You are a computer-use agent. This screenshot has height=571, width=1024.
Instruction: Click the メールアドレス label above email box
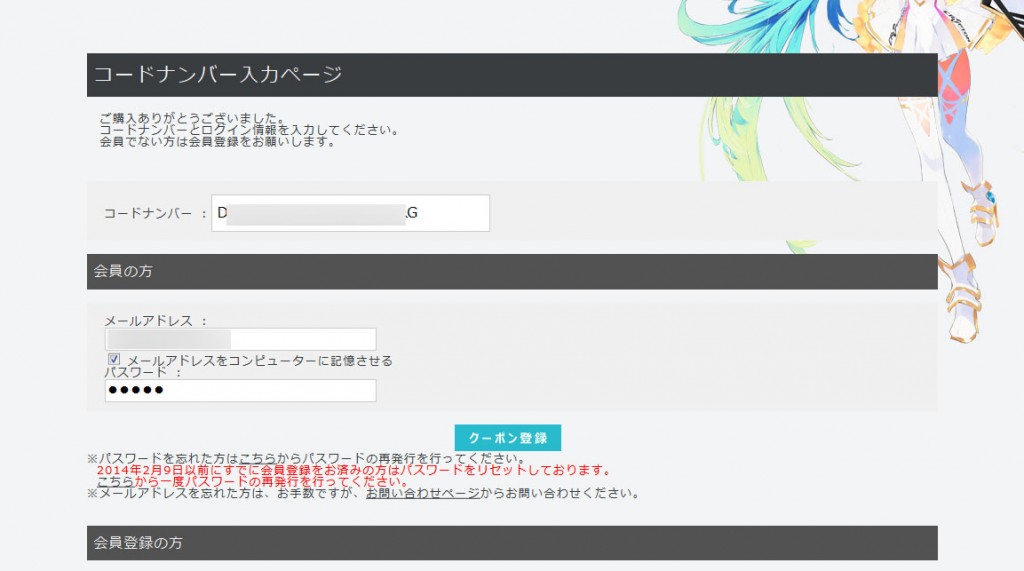coord(149,320)
